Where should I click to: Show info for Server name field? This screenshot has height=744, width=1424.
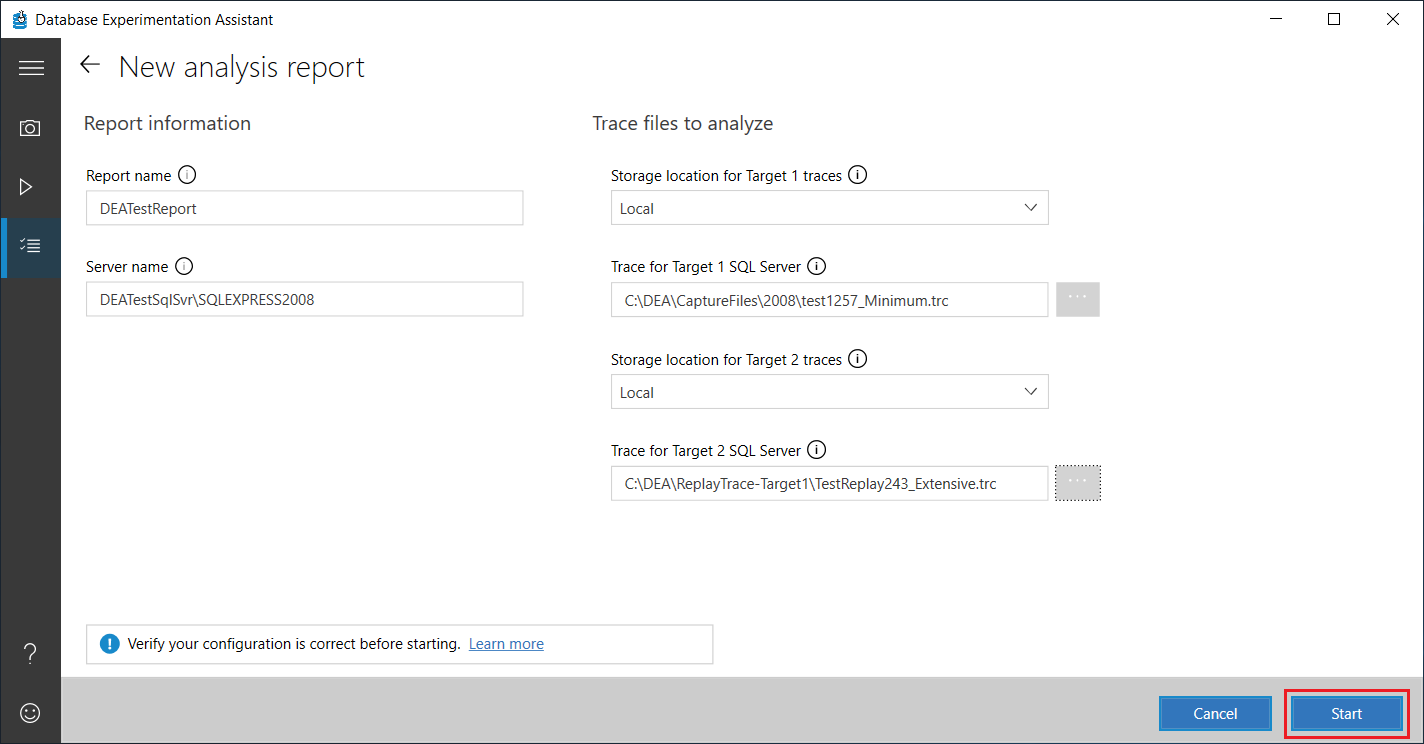184,267
